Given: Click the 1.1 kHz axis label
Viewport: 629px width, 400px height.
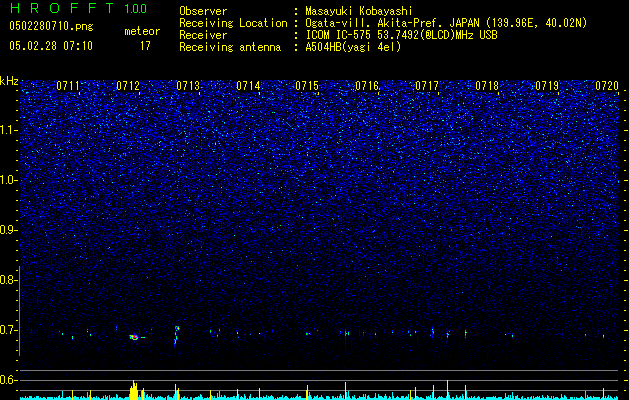Looking at the screenshot, I should point(9,130).
